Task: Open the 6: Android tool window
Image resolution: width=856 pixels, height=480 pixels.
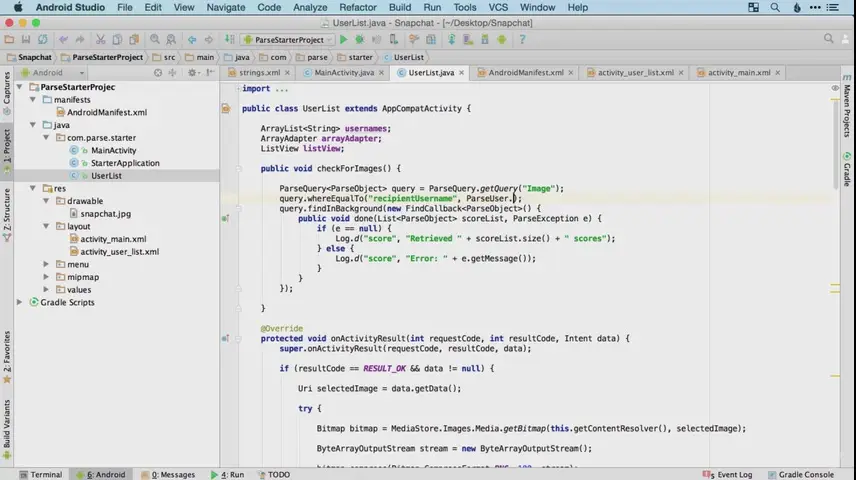Action: pyautogui.click(x=102, y=475)
